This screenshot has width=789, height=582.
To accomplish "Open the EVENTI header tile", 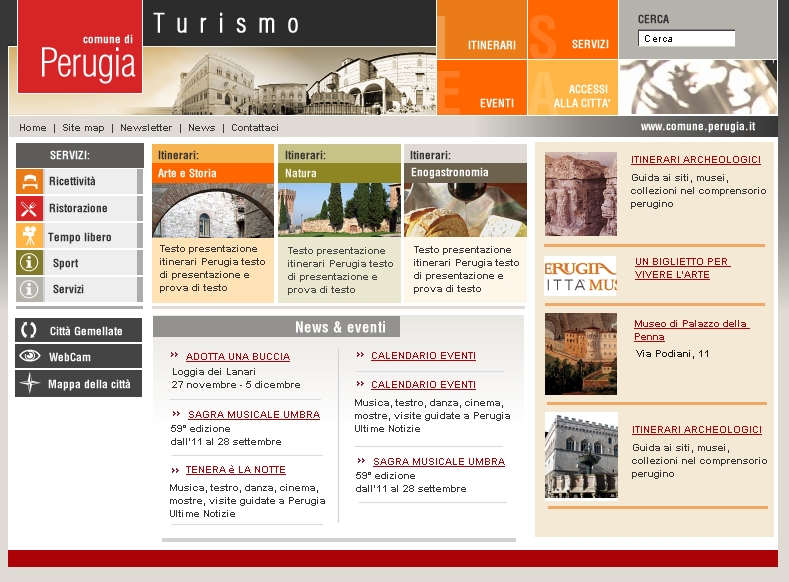I will pos(482,88).
